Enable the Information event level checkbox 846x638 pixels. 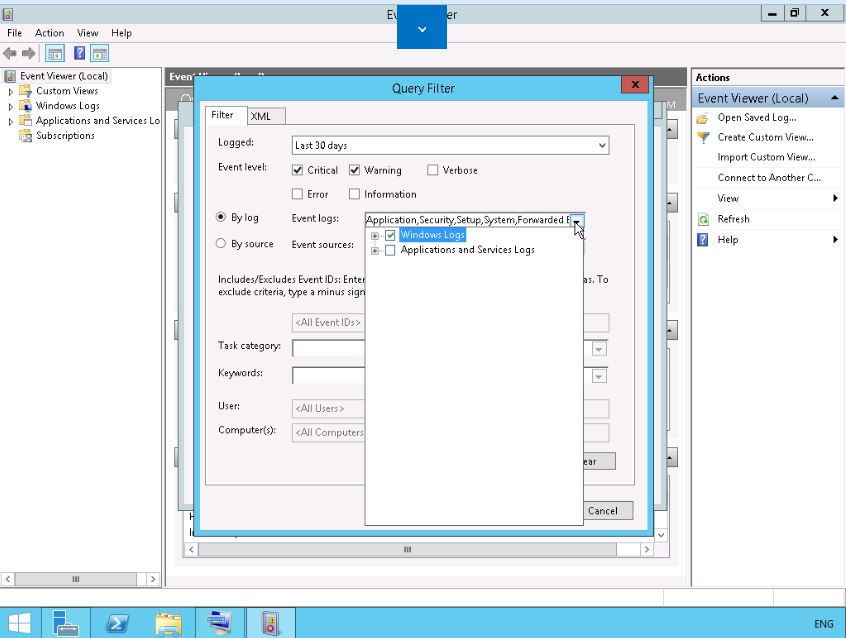pyautogui.click(x=354, y=194)
